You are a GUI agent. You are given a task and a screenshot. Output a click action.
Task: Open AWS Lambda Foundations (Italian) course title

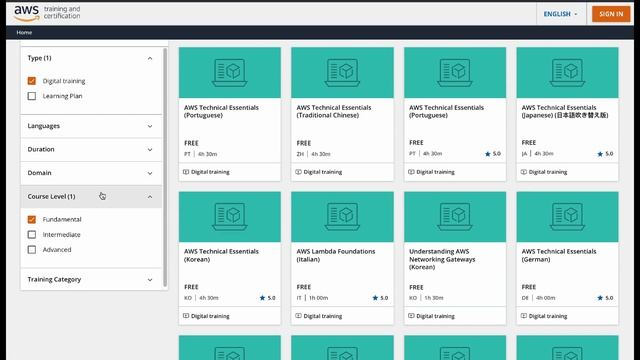336,255
